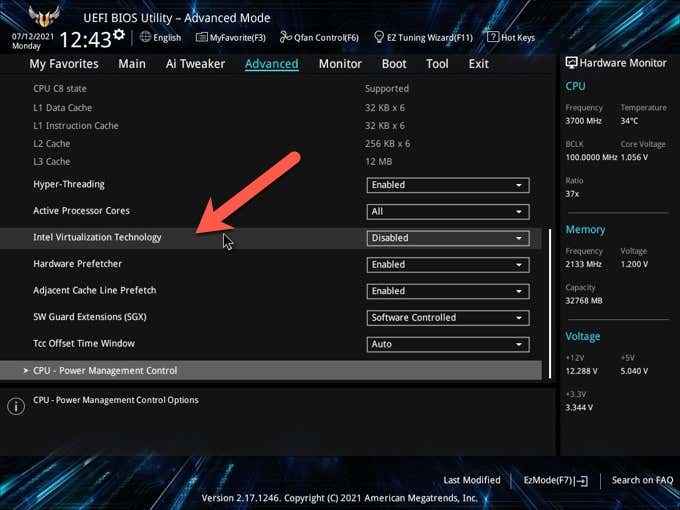Select the Hyper-Threading label
The image size is (680, 510).
69,184
